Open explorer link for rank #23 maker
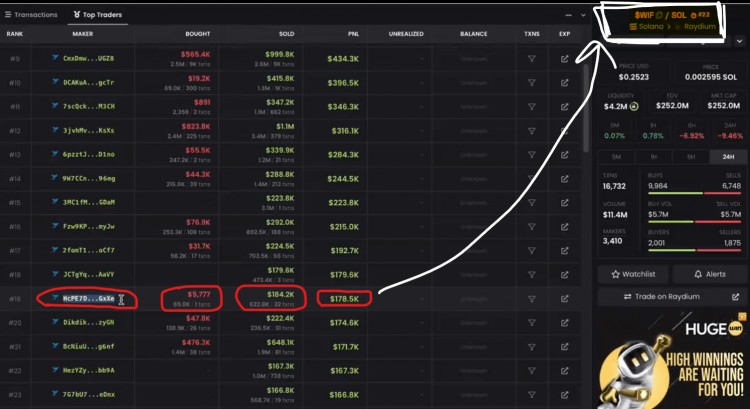Screen dimensions: 750x409 tap(565, 394)
